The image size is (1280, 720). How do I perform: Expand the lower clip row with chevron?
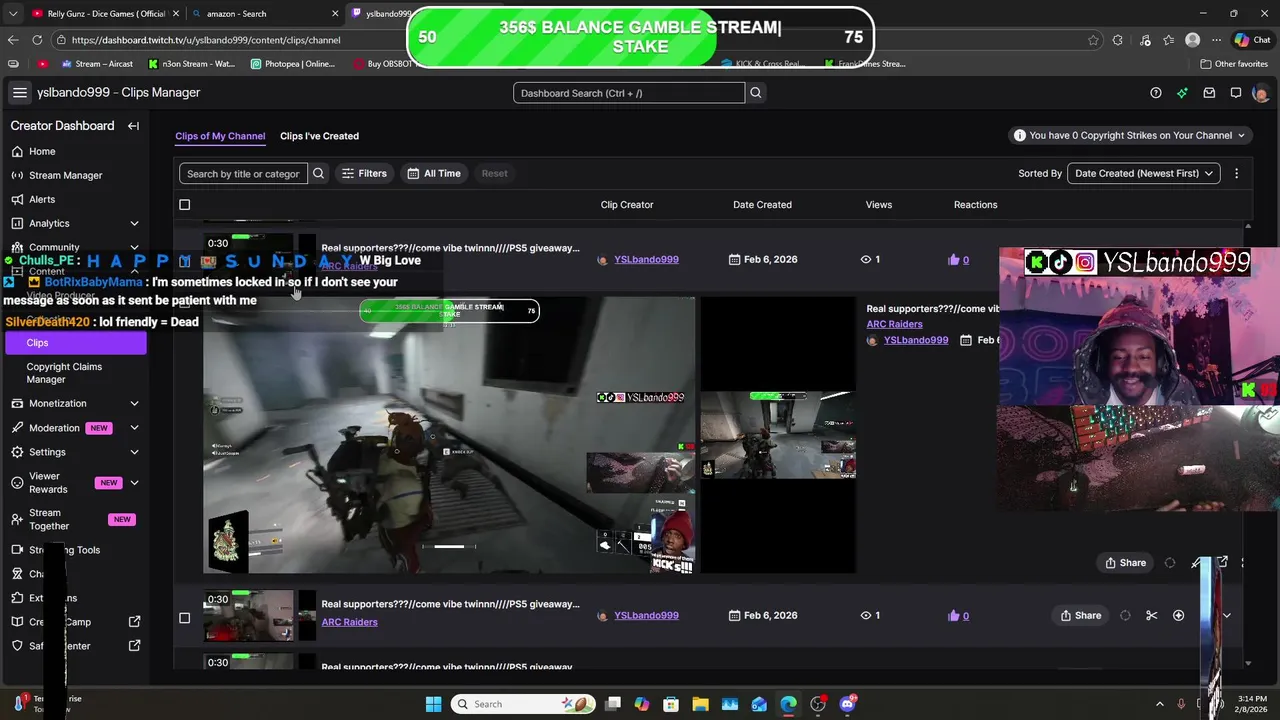1226,615
